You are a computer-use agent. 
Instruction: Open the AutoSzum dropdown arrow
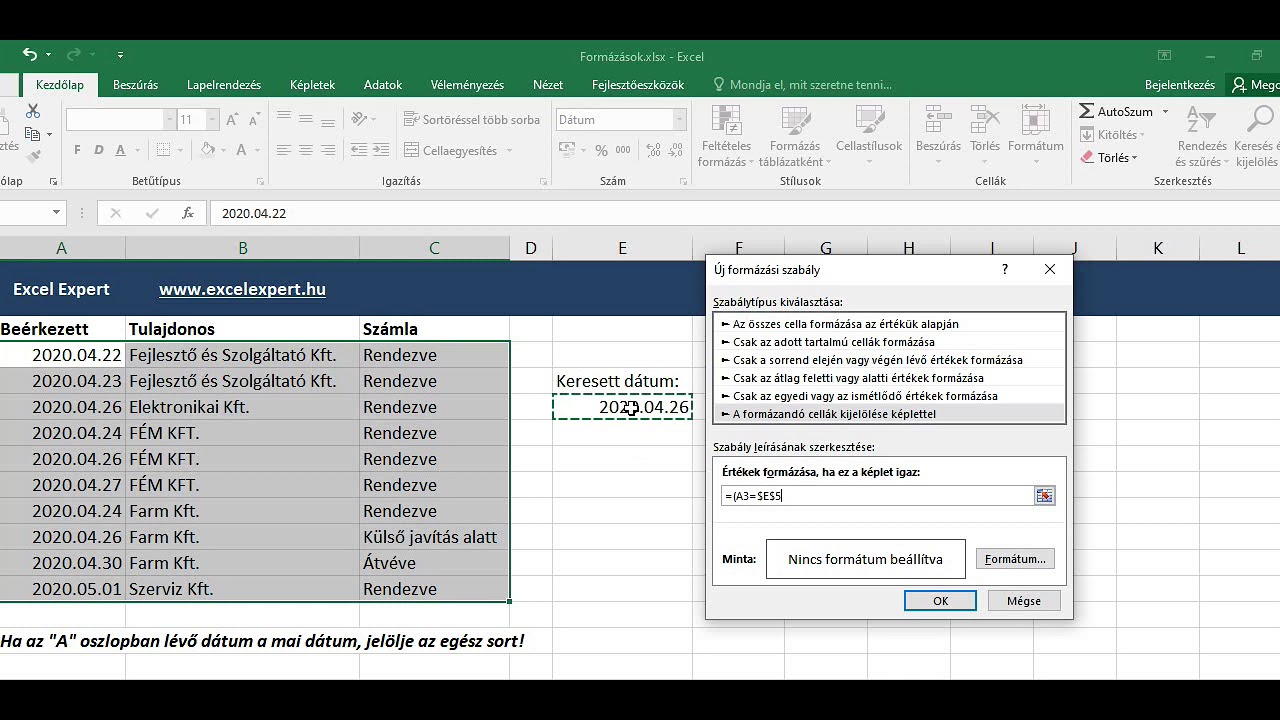click(x=1165, y=112)
